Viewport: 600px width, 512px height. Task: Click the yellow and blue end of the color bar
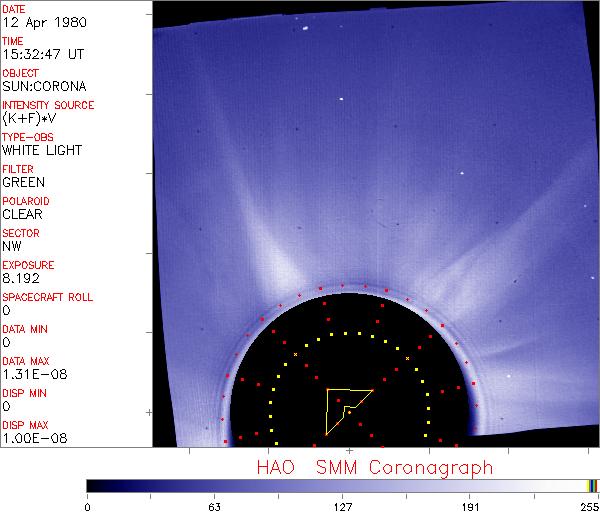(x=592, y=485)
